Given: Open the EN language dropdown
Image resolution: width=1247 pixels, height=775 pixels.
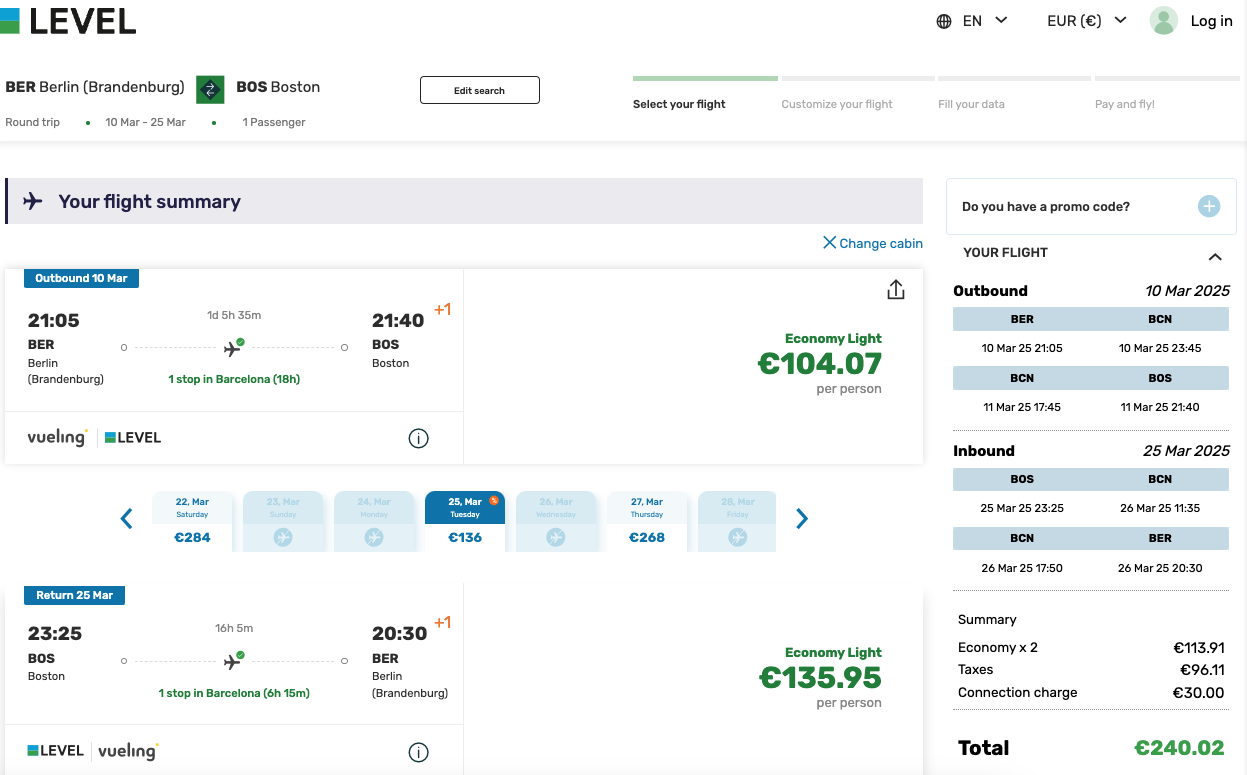Looking at the screenshot, I should (984, 21).
